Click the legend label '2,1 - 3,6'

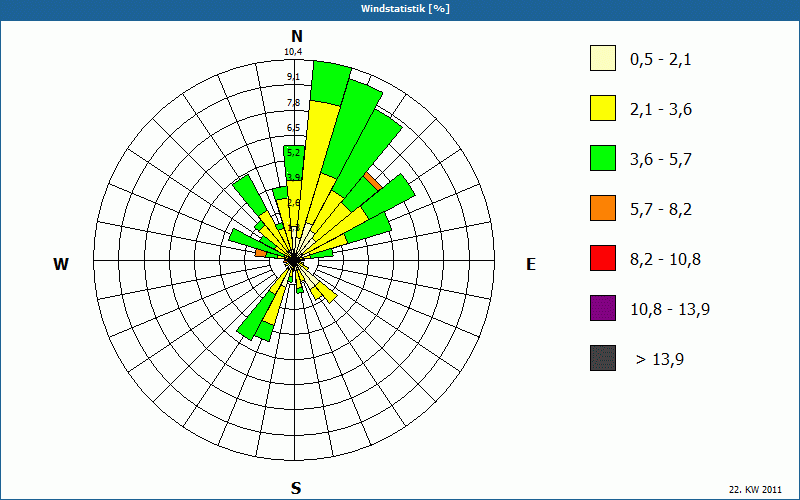(661, 110)
